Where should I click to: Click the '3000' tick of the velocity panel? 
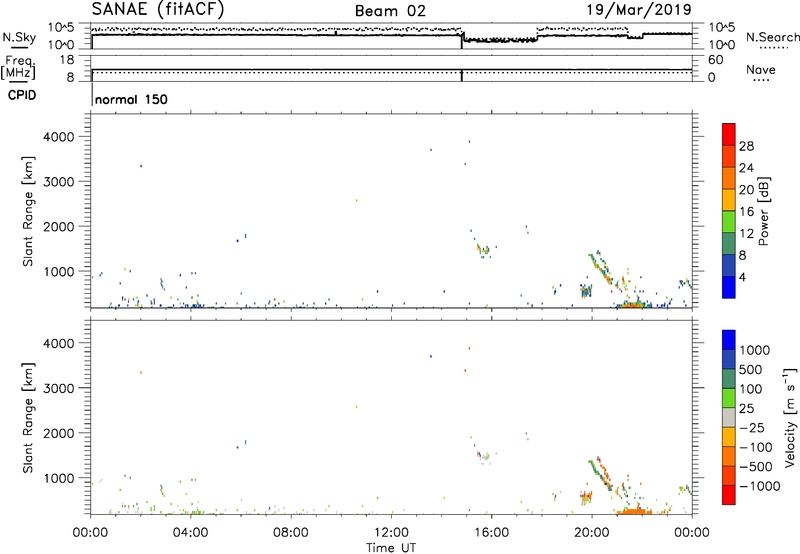pos(59,388)
